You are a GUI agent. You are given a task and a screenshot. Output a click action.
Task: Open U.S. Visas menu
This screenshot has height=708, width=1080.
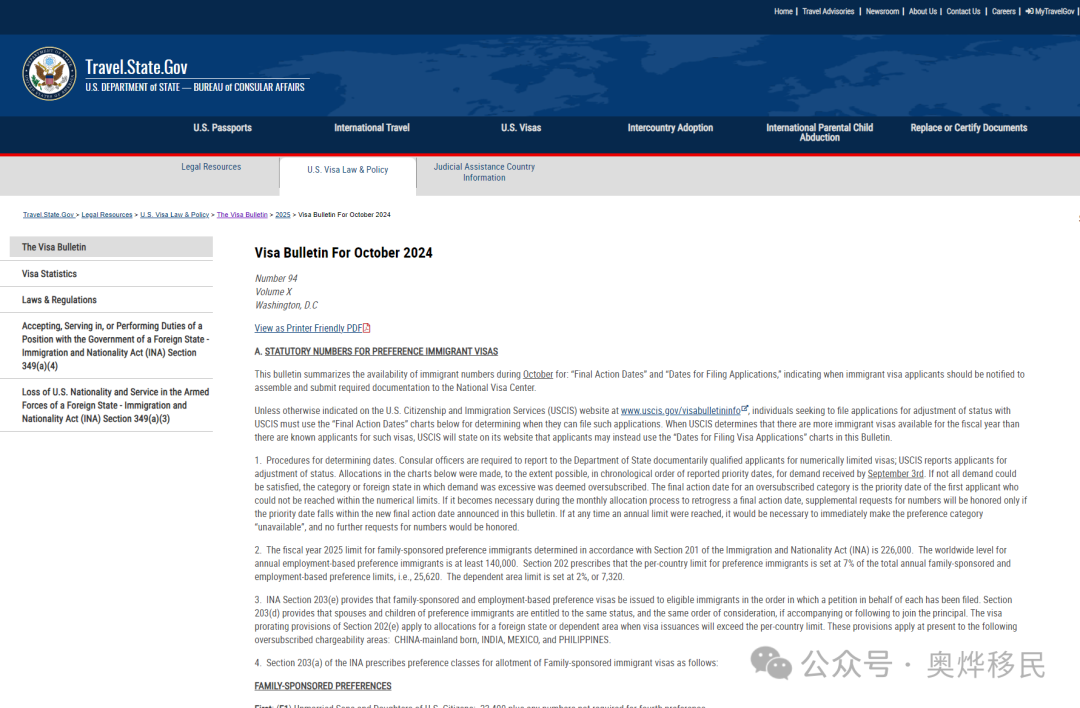pos(521,127)
